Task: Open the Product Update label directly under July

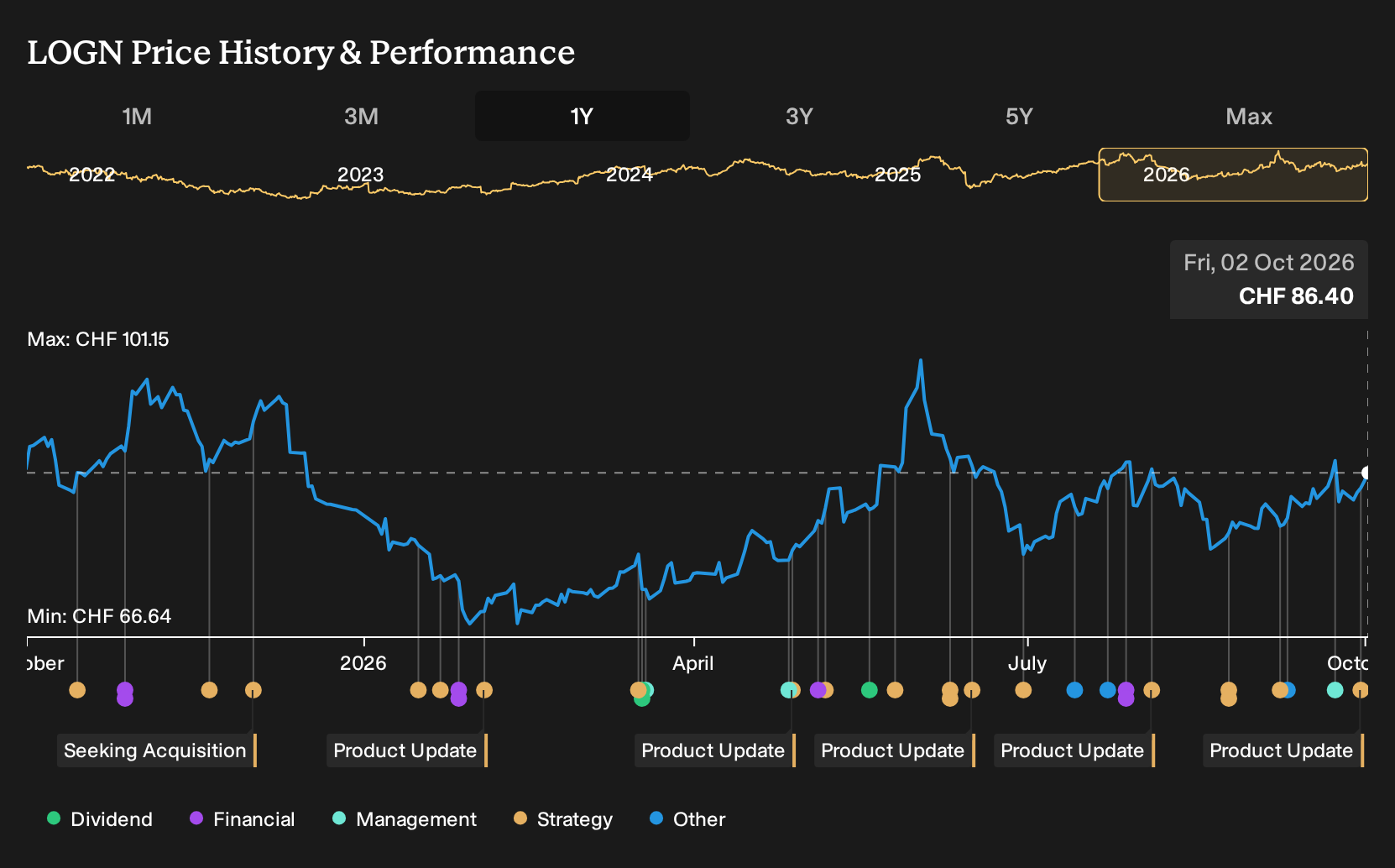Action: point(1074,750)
